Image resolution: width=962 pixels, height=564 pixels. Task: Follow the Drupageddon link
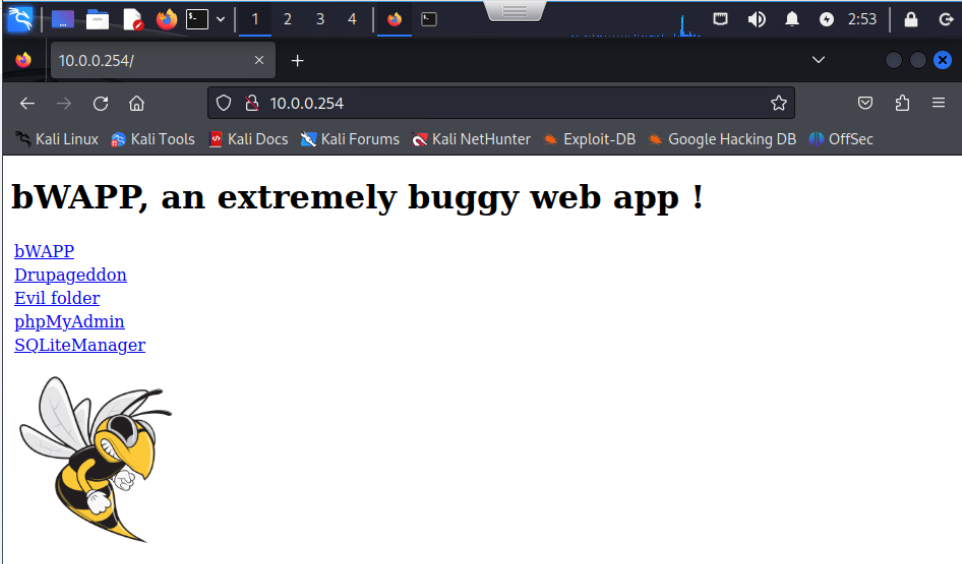(71, 274)
